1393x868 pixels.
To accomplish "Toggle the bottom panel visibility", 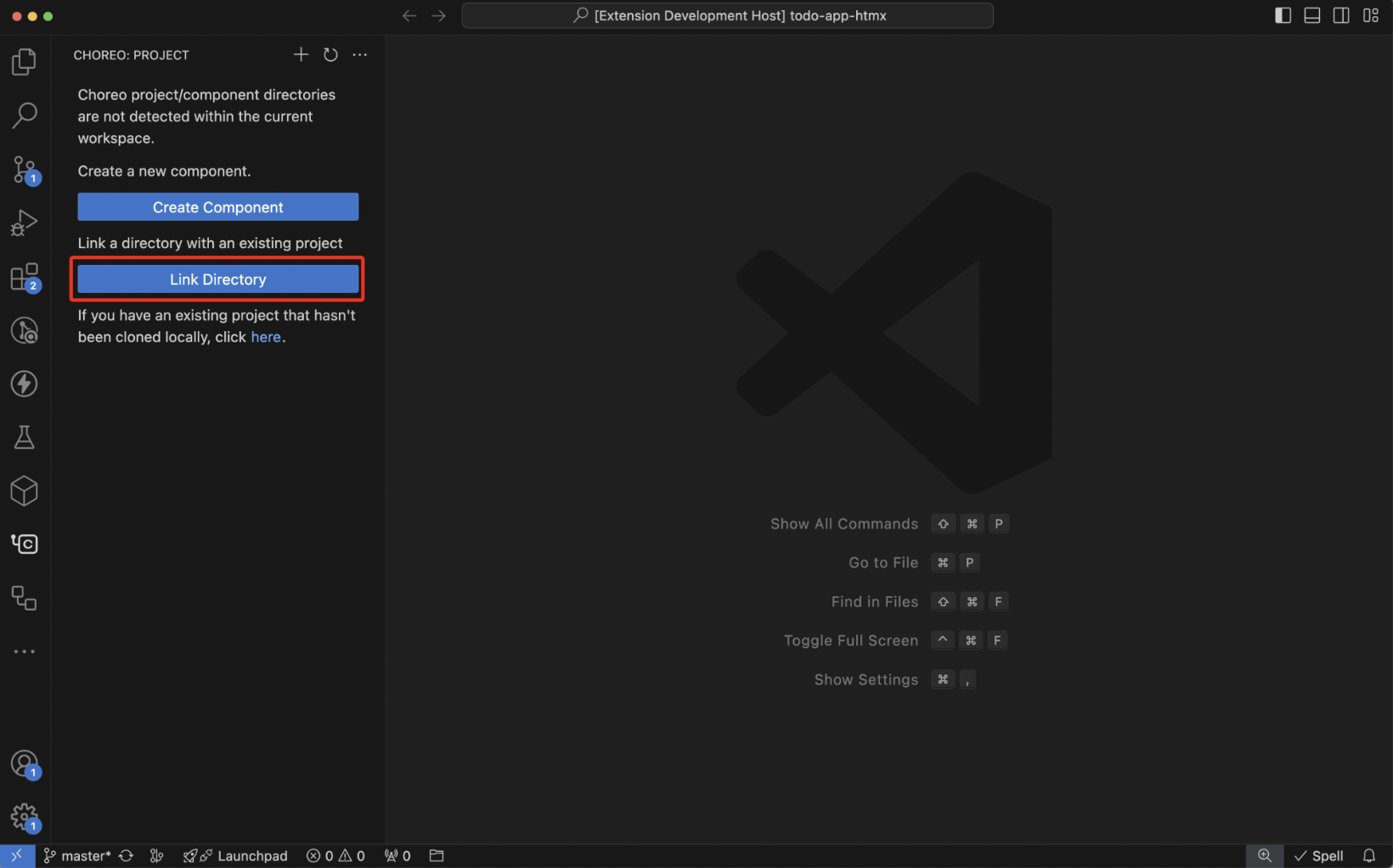I will 1311,15.
